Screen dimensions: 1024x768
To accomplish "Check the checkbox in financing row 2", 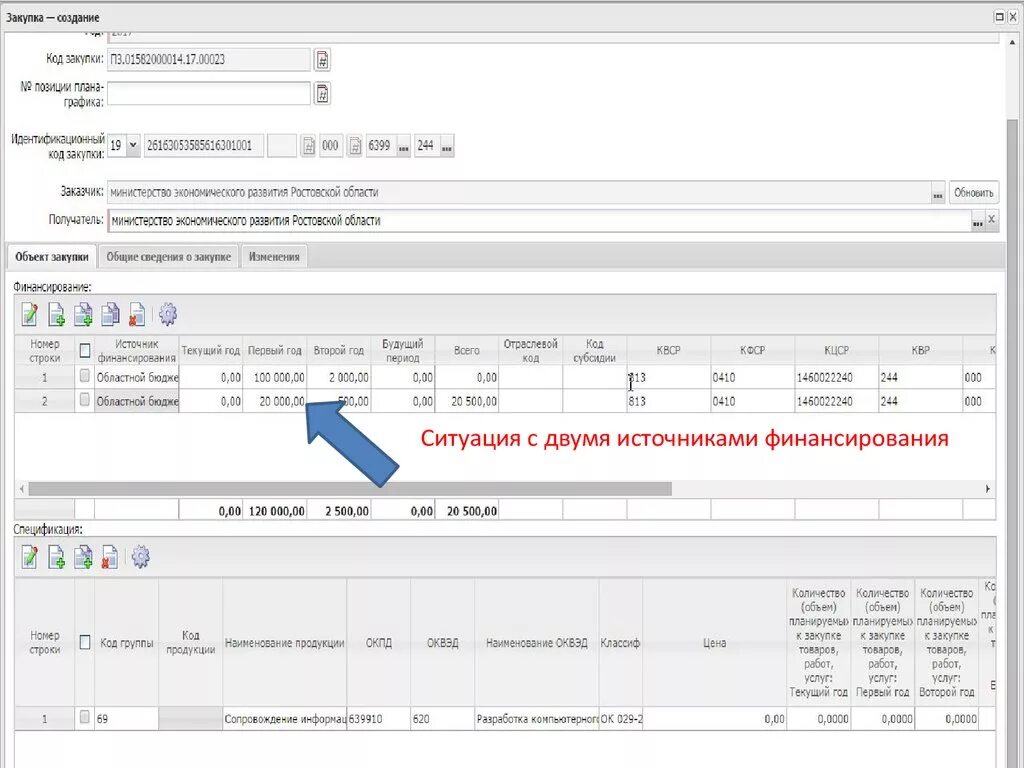I will coord(84,399).
